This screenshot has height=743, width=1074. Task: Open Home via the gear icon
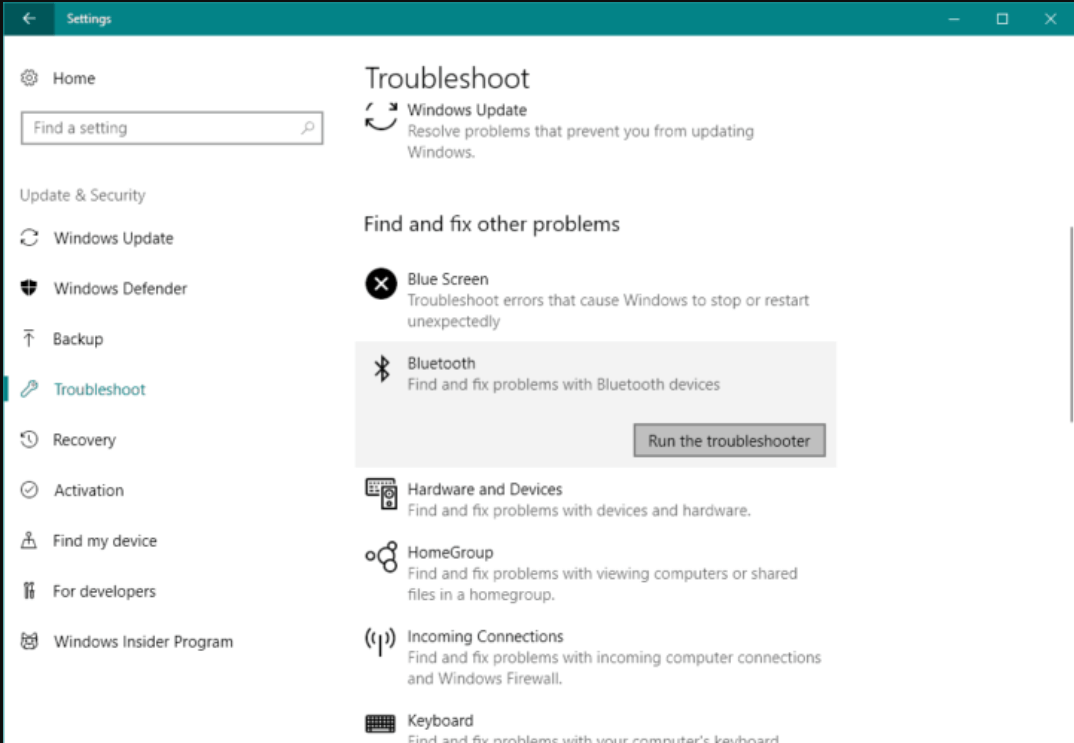[x=30, y=78]
